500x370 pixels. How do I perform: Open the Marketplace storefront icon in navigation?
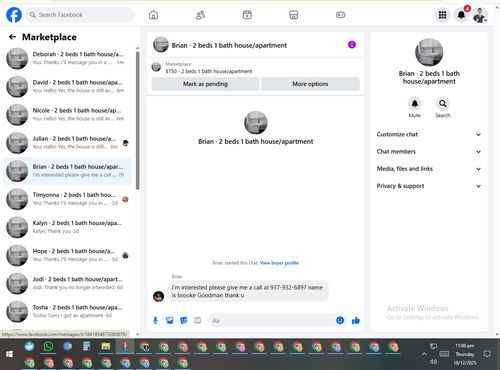pos(293,15)
